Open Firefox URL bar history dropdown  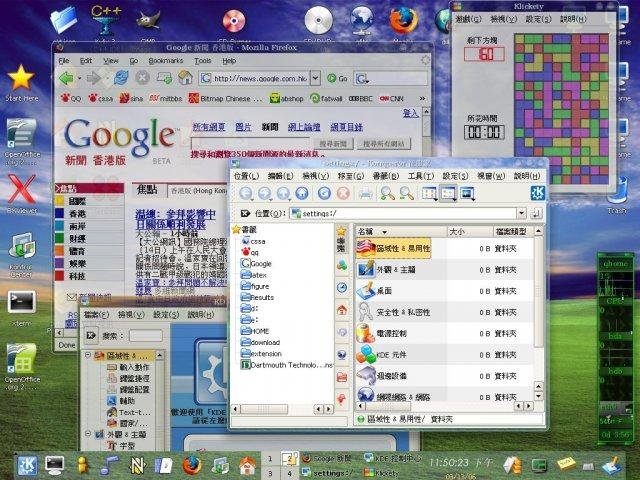(x=315, y=78)
